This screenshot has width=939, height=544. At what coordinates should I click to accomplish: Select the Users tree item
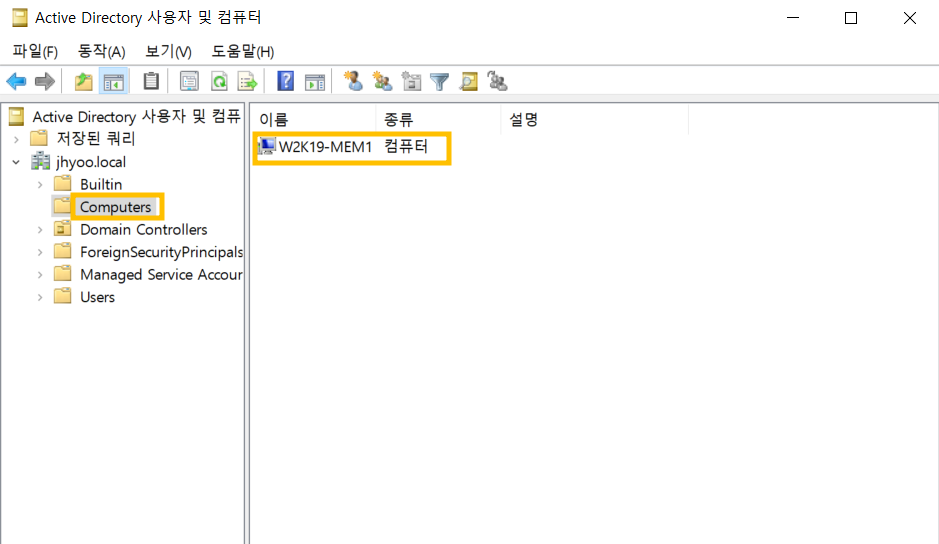point(98,297)
